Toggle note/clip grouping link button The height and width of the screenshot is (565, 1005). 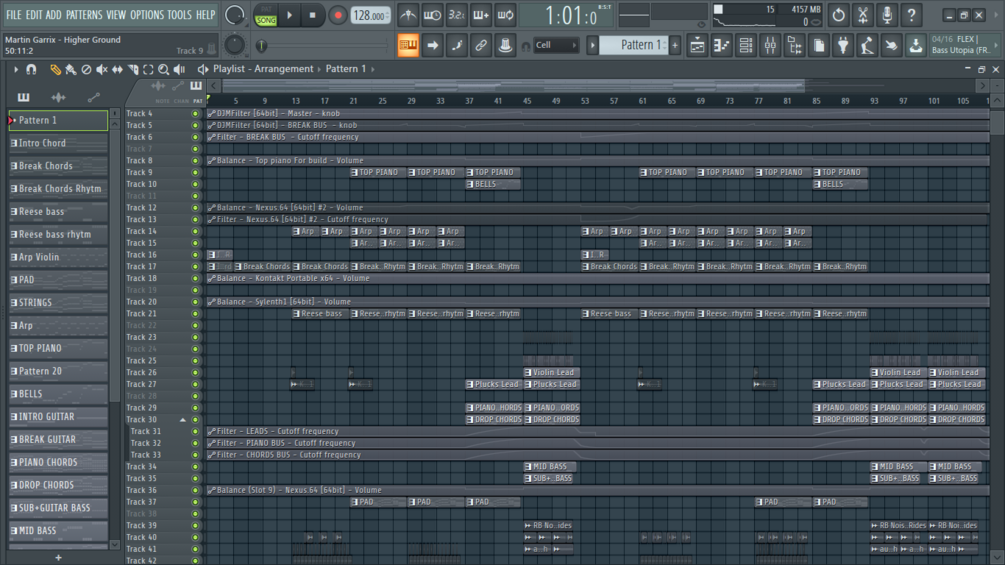(481, 45)
